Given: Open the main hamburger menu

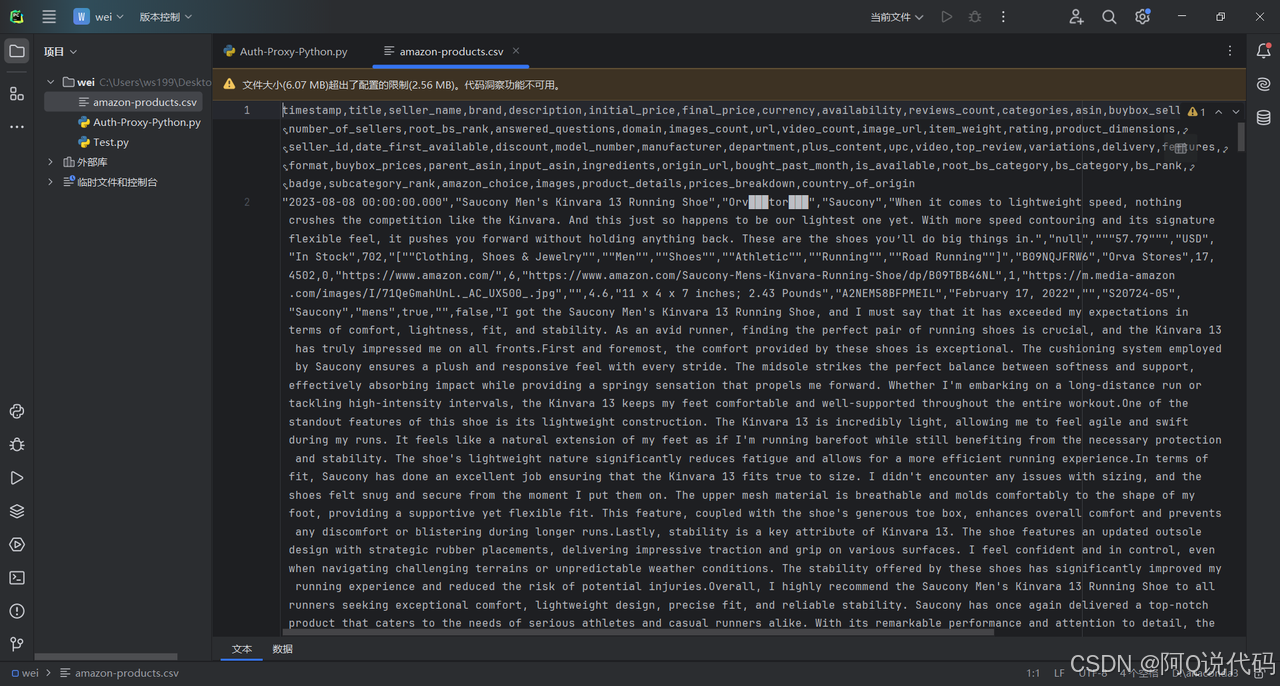Looking at the screenshot, I should pos(49,17).
